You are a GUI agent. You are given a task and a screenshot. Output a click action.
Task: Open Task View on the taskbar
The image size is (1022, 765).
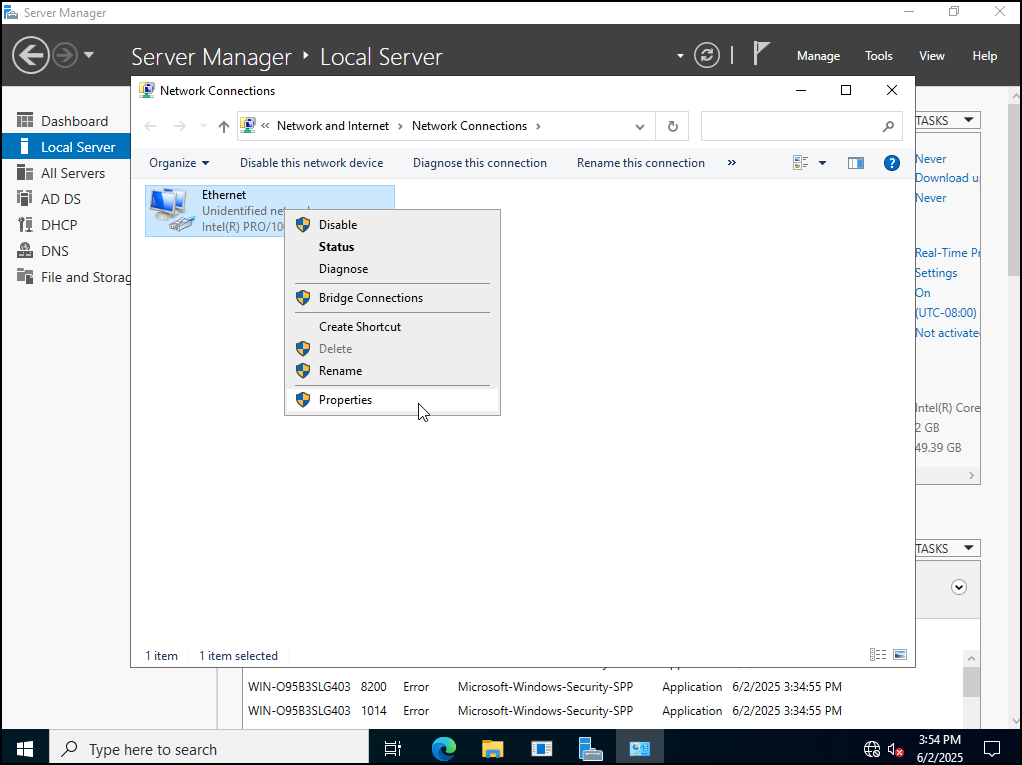click(392, 749)
